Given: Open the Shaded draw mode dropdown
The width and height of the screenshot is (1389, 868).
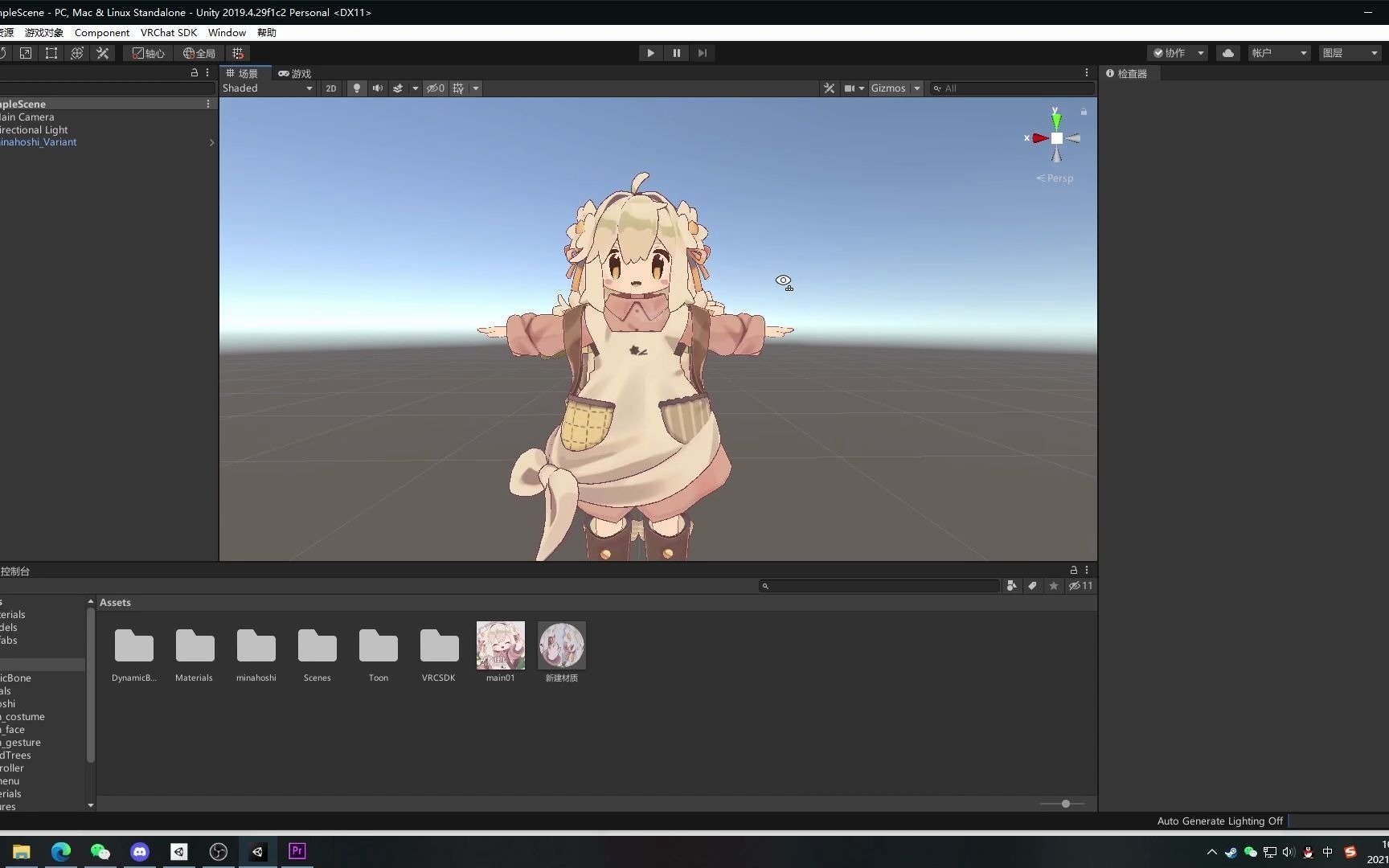Looking at the screenshot, I should [x=268, y=88].
